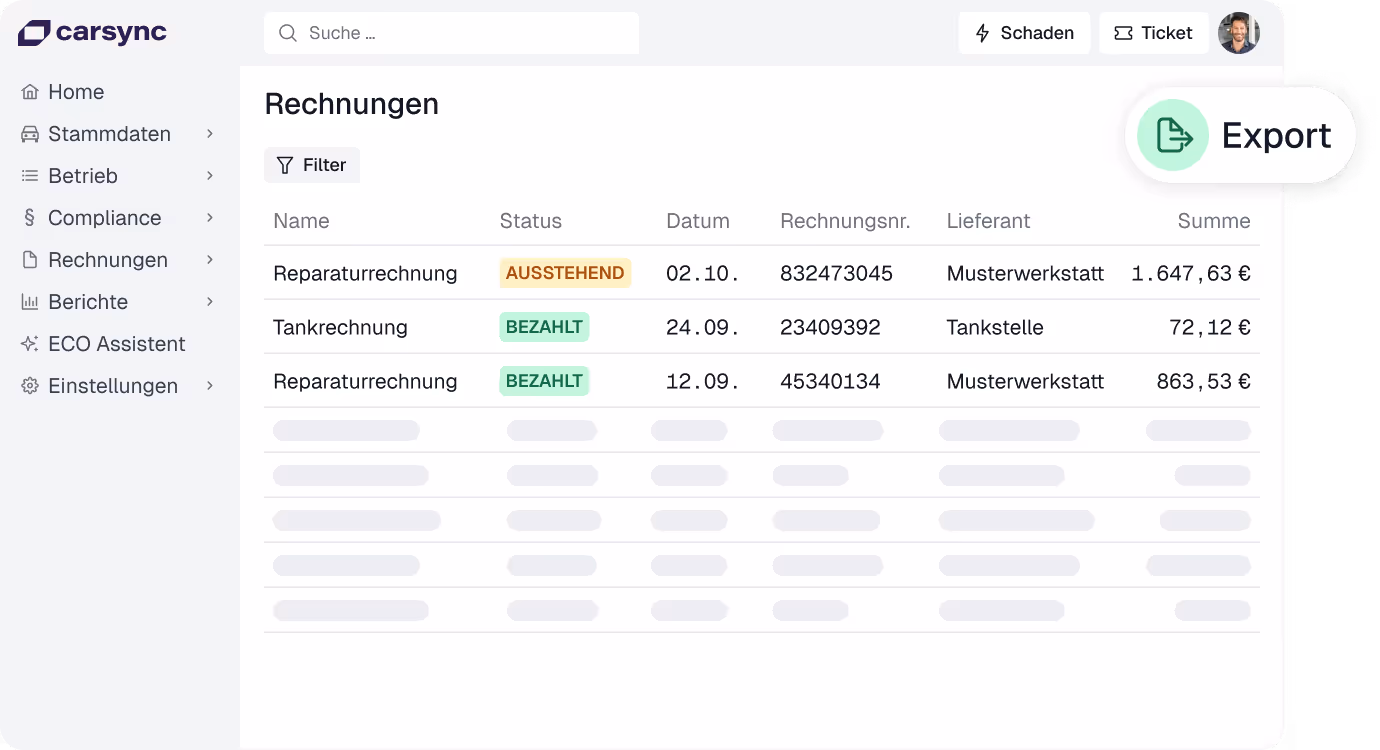This screenshot has height=750, width=1380.
Task: Create a Ticket via top button
Action: [x=1154, y=33]
